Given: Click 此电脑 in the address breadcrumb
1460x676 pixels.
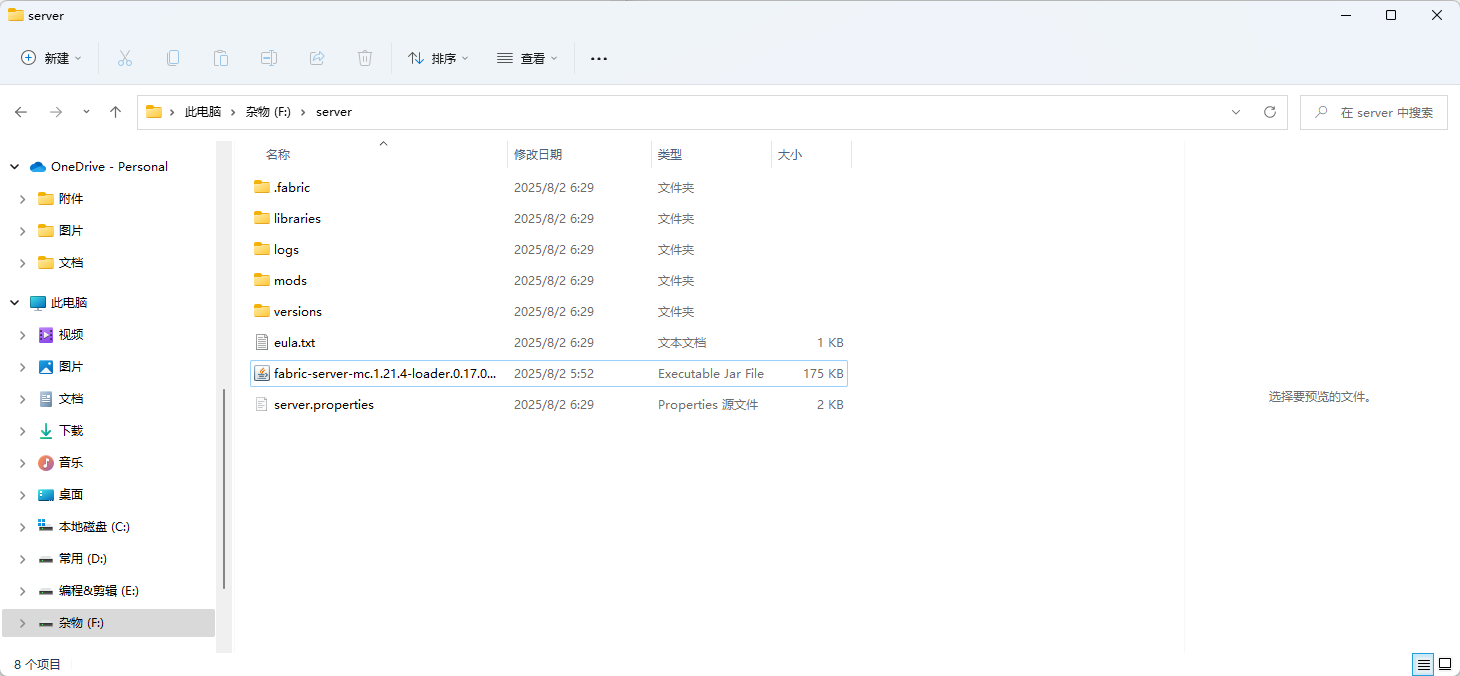Looking at the screenshot, I should [x=203, y=112].
